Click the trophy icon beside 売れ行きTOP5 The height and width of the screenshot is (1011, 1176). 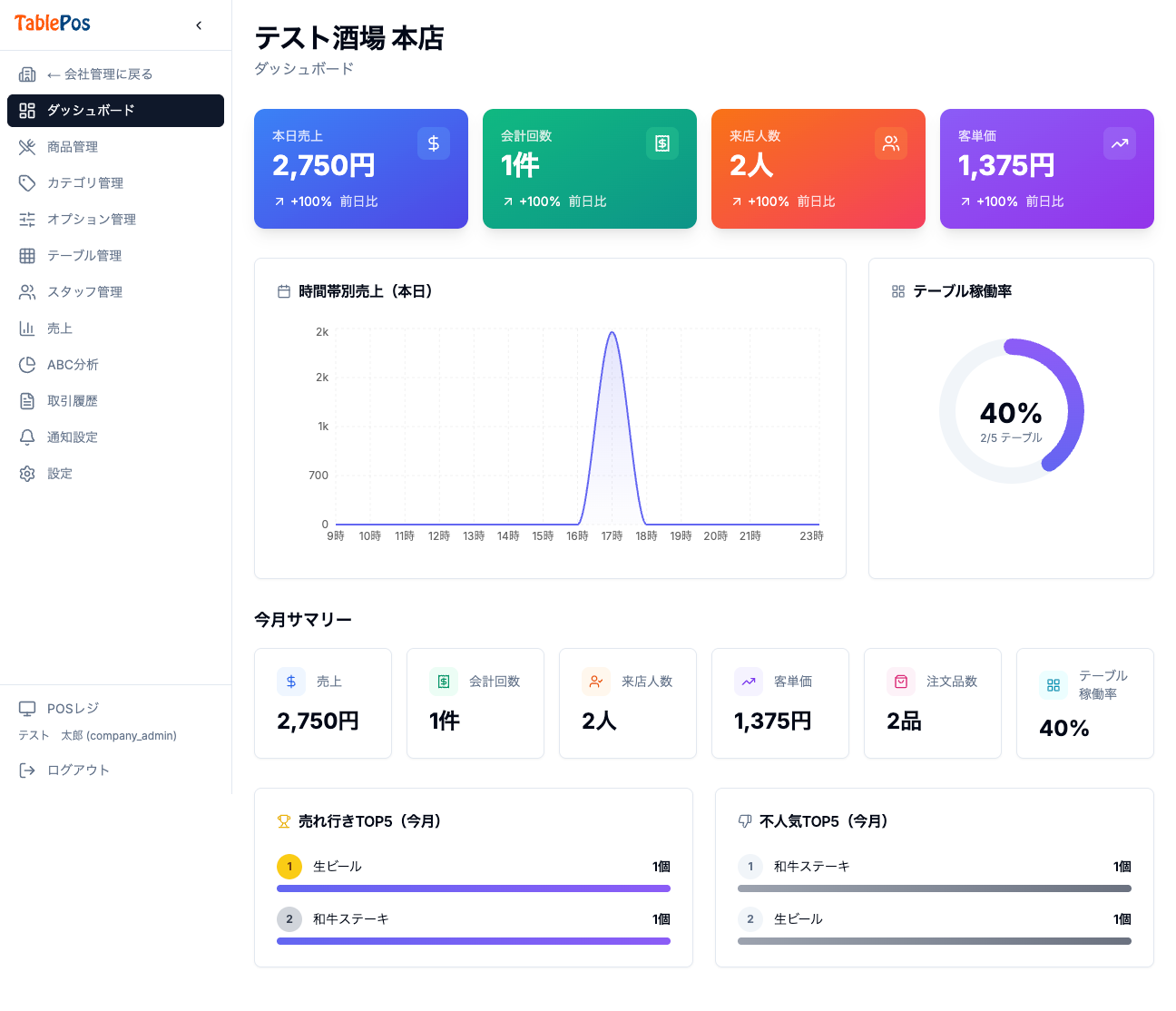point(284,821)
